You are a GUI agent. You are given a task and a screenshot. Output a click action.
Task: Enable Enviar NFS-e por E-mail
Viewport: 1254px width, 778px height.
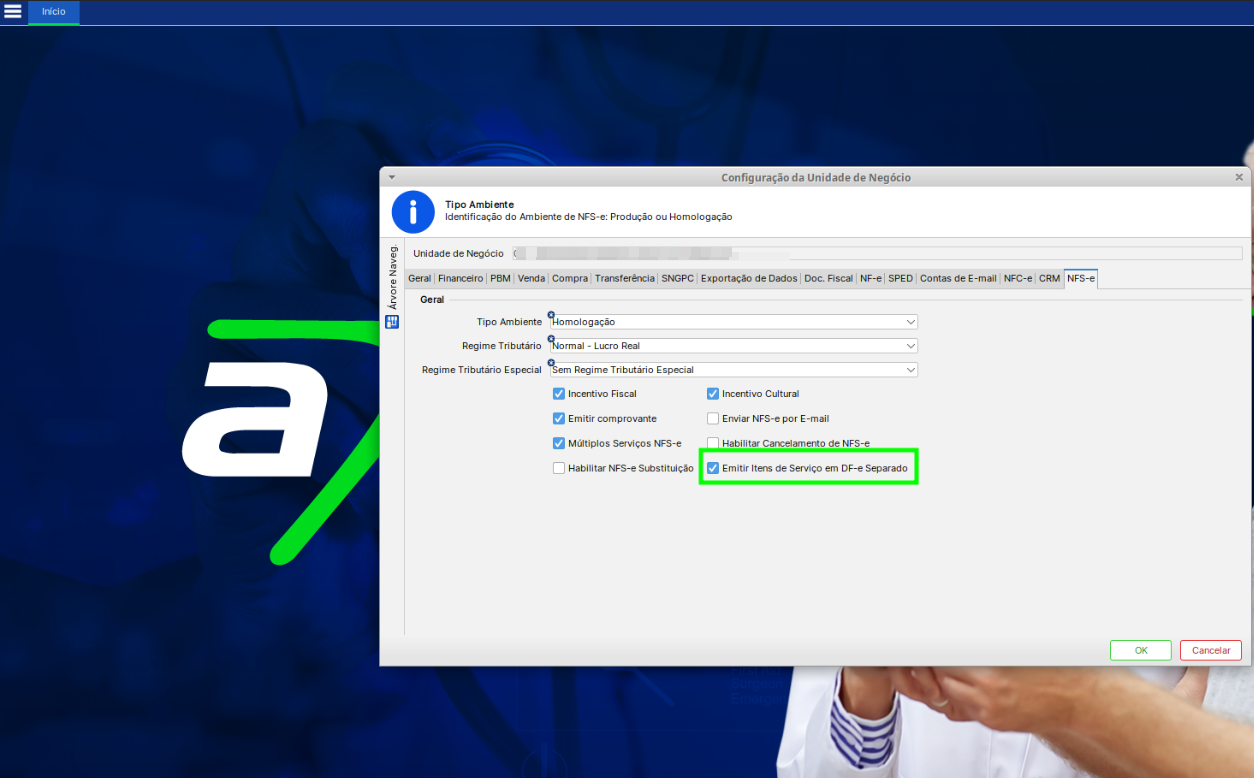pos(711,418)
